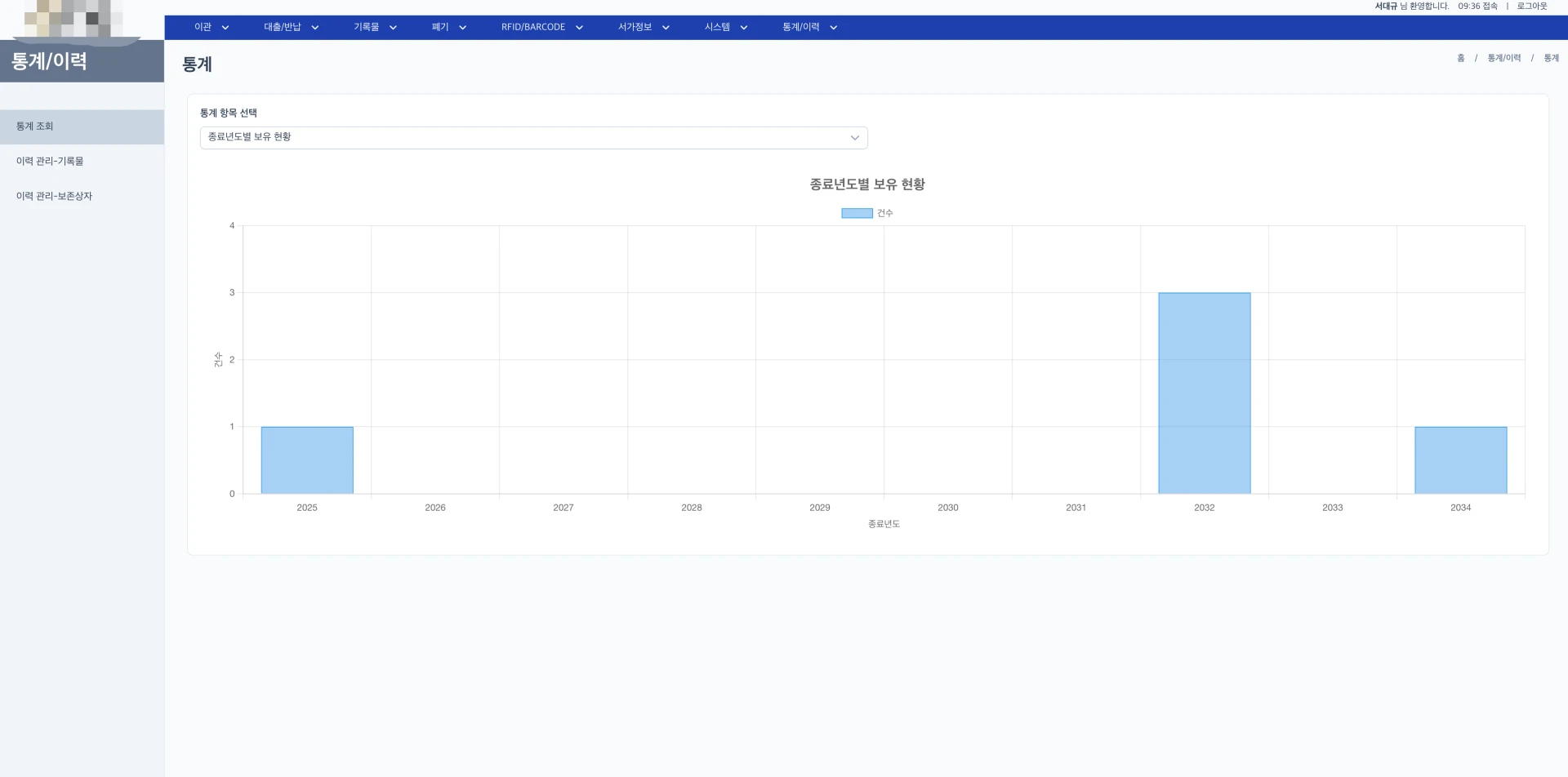Select 통계 조회 in the sidebar
The height and width of the screenshot is (777, 1568).
pyautogui.click(x=34, y=127)
